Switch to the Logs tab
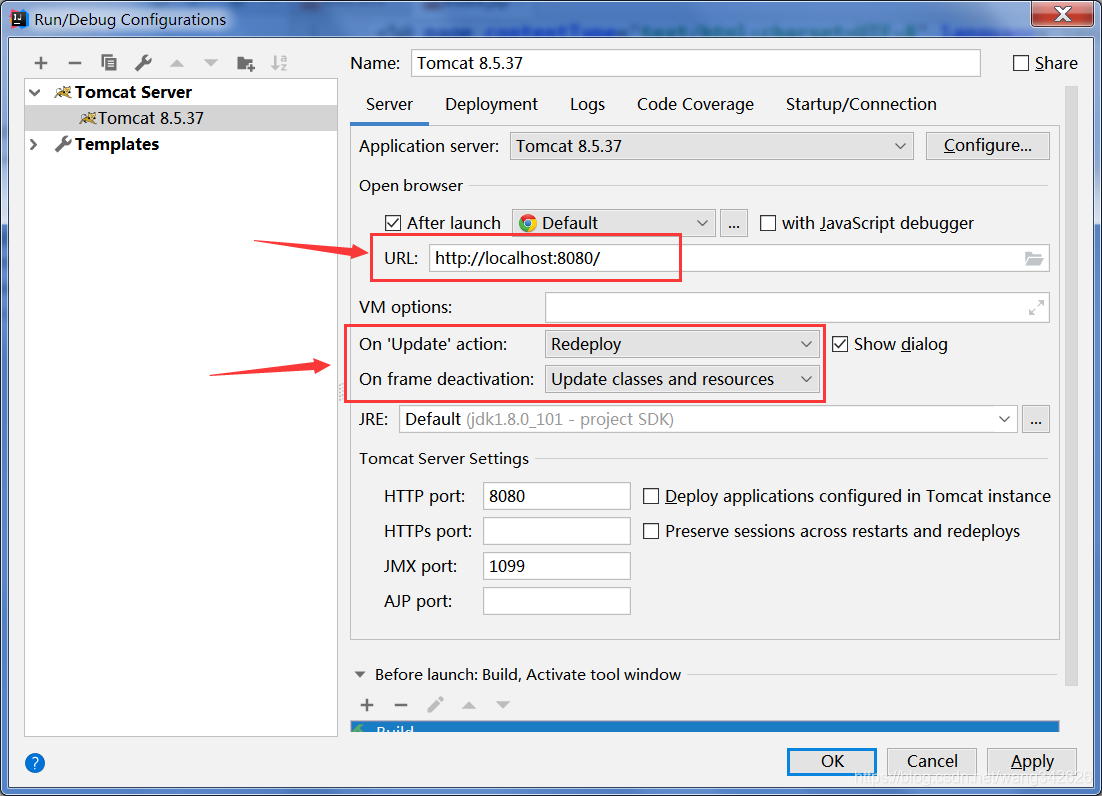Viewport: 1102px width, 796px height. pos(588,105)
